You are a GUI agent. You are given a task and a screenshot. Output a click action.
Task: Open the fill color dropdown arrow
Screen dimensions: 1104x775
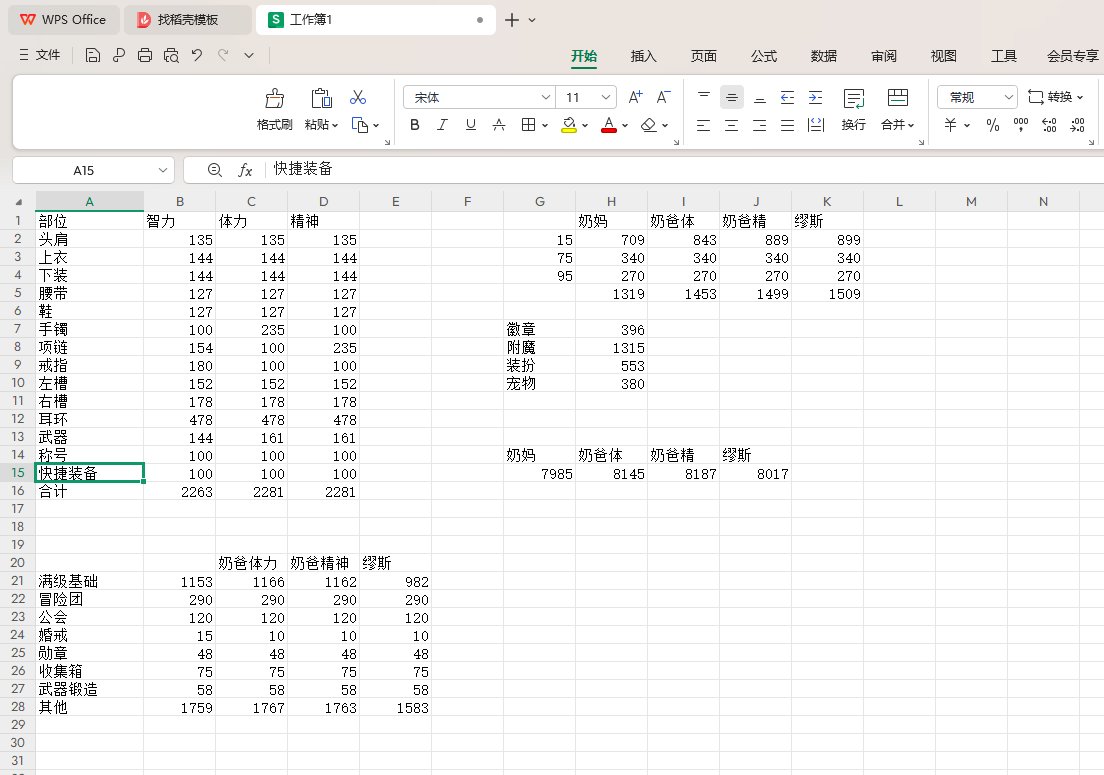[x=585, y=125]
